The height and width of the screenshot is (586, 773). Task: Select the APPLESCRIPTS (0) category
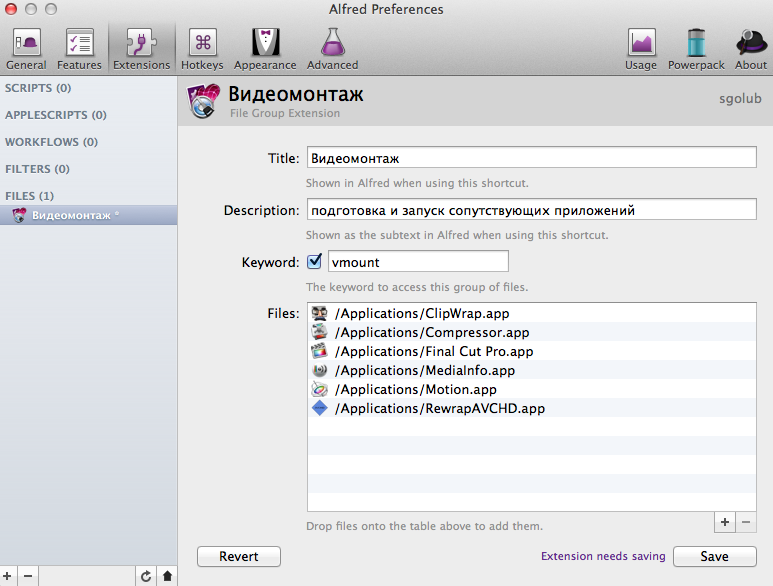click(56, 115)
